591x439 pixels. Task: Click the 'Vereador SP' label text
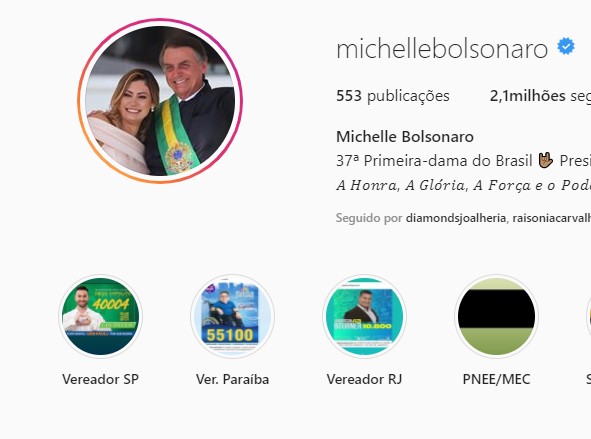[x=101, y=379]
